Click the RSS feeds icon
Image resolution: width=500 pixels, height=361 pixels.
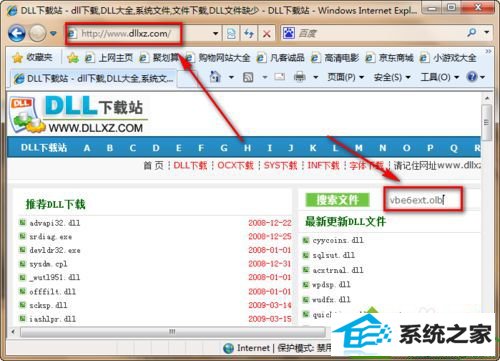[x=248, y=78]
